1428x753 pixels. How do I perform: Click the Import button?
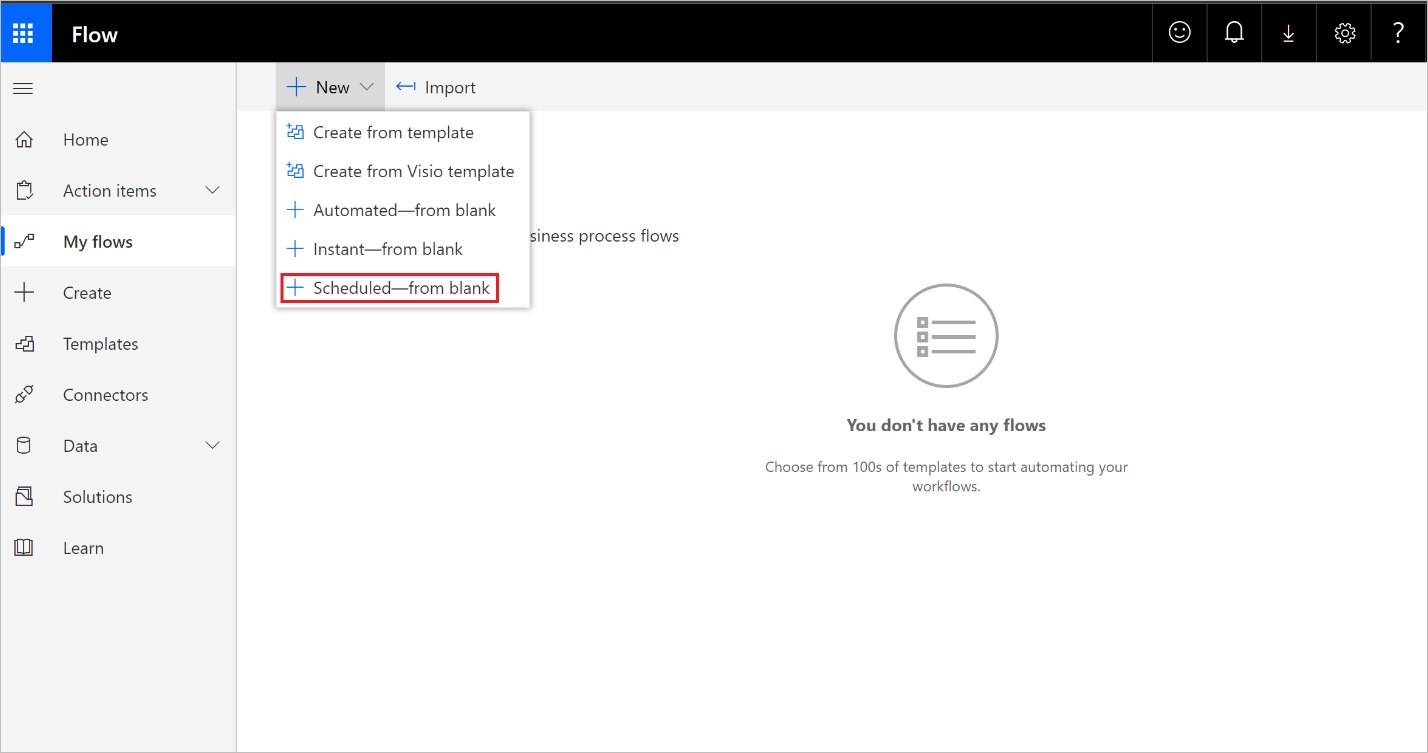pyautogui.click(x=437, y=87)
